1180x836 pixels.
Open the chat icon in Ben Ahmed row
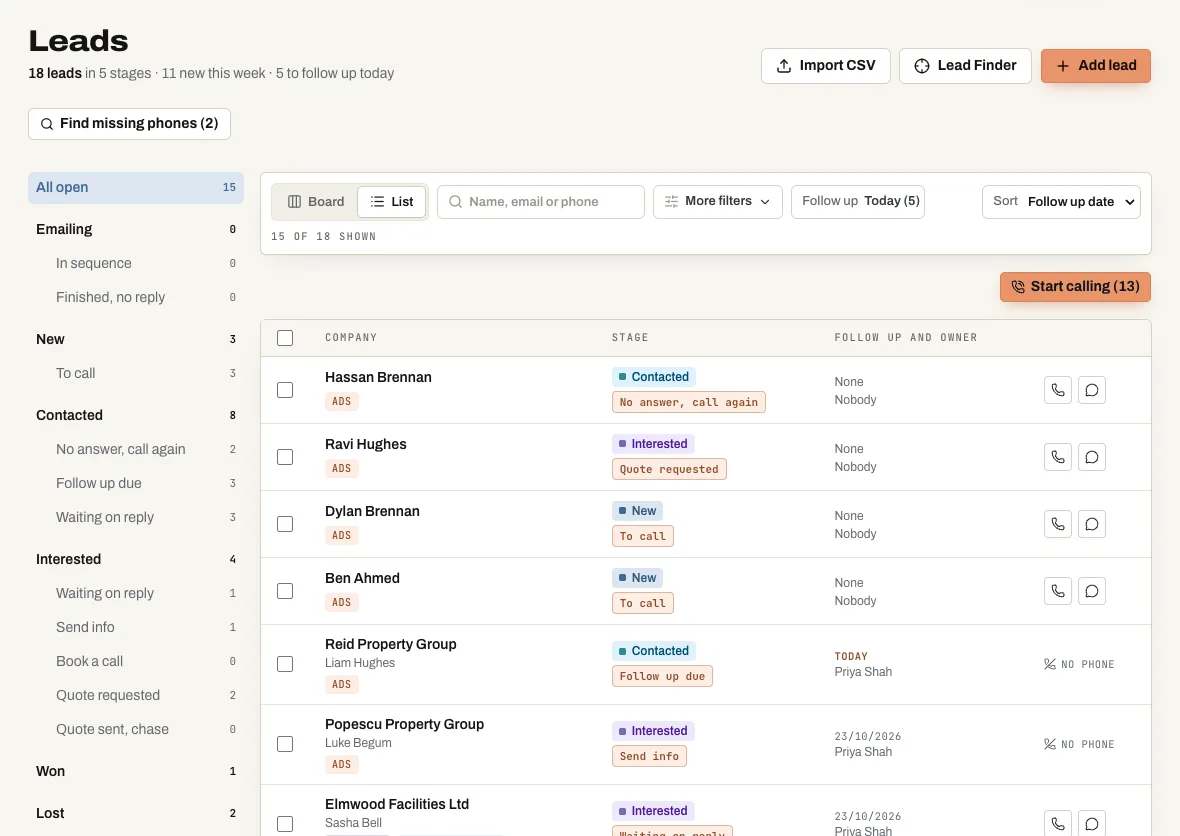click(x=1091, y=591)
